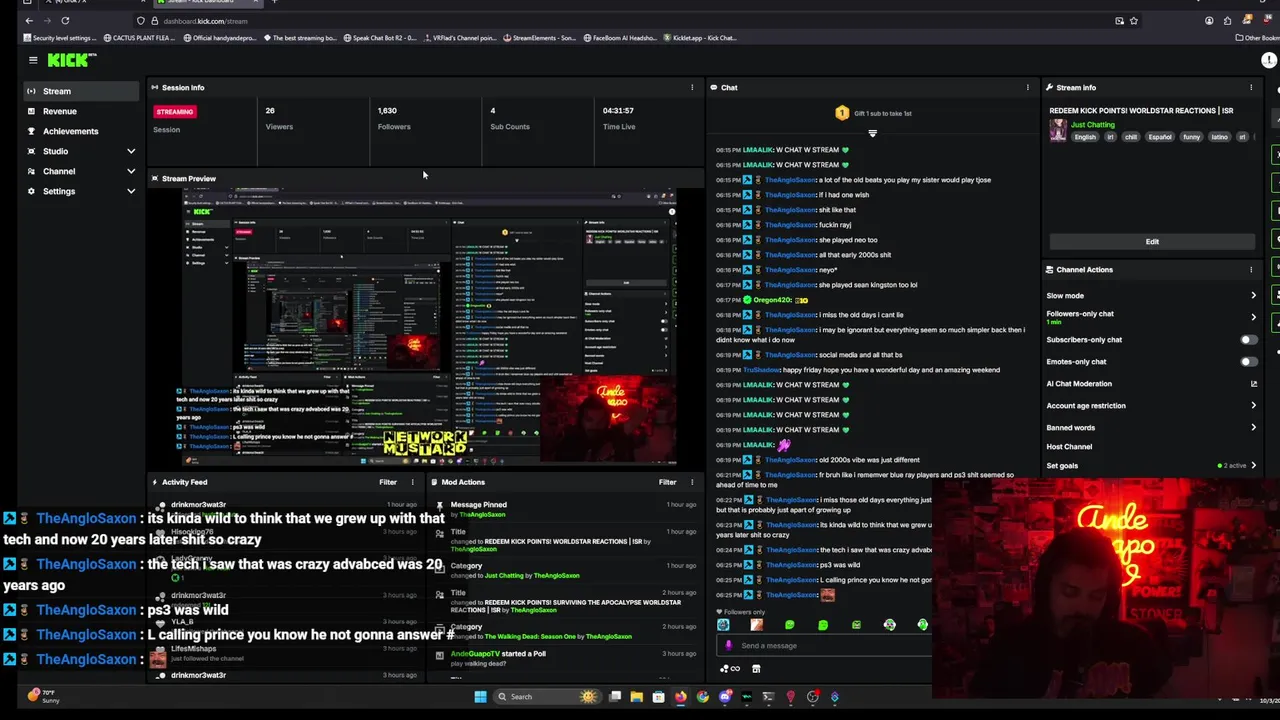Open the chat shop icon below message box
Viewport: 1280px width, 720px height.
pos(756,669)
